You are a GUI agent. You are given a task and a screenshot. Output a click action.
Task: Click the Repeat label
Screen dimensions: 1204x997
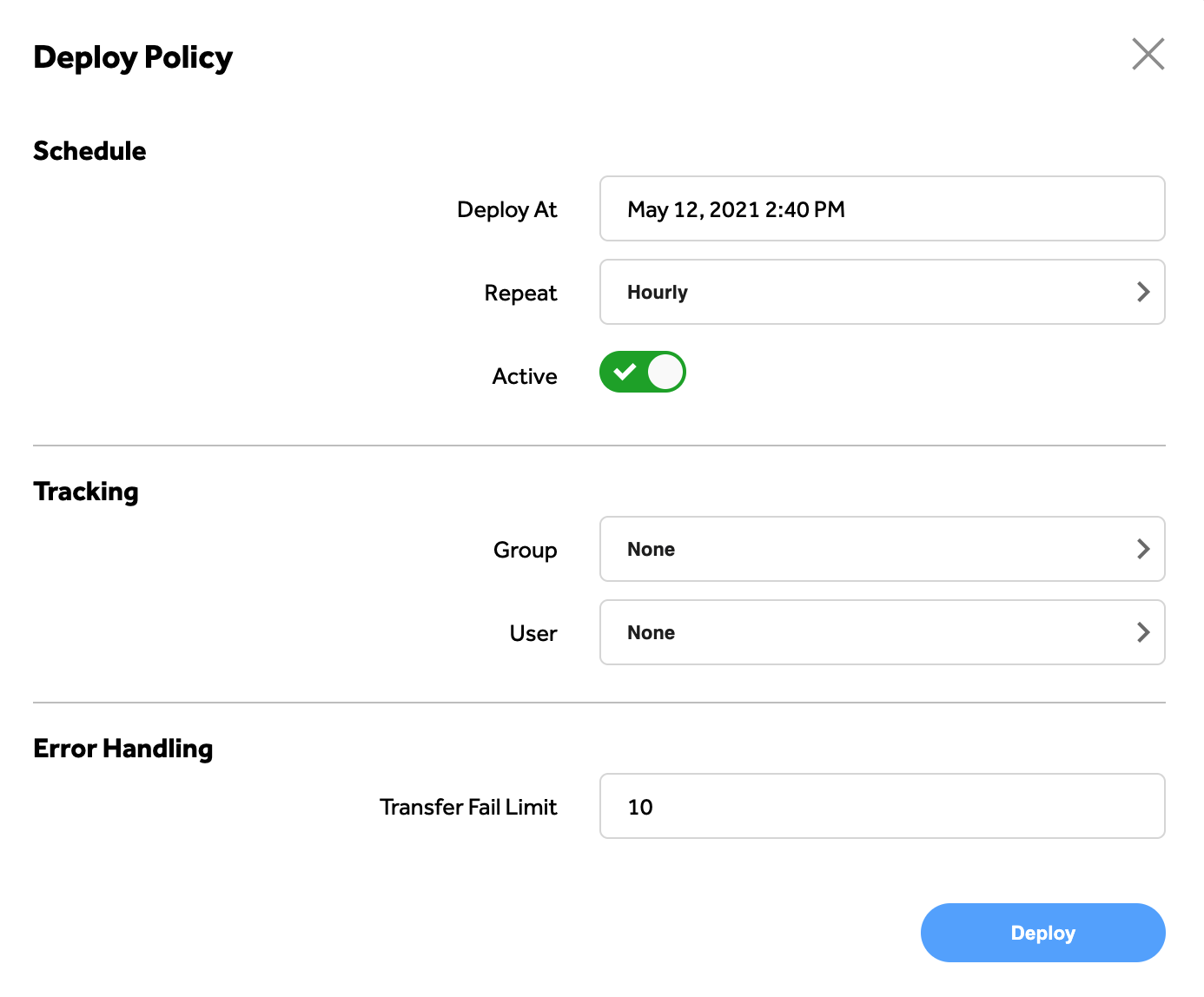pos(521,294)
